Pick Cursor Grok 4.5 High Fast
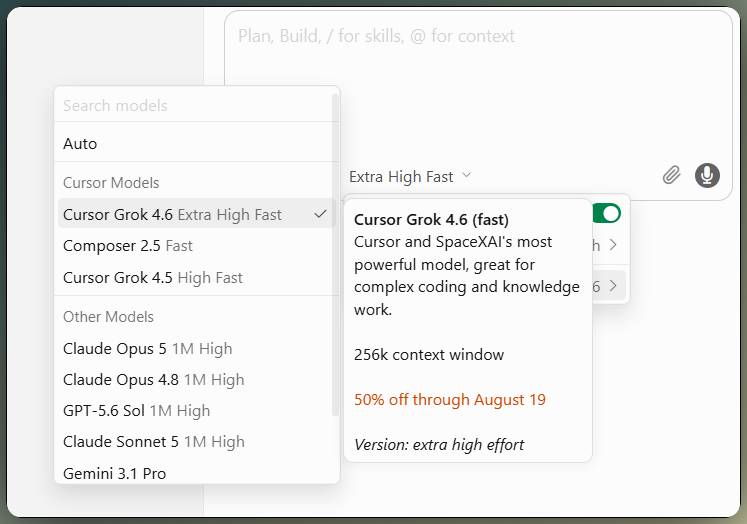This screenshot has height=524, width=747. tap(195, 278)
